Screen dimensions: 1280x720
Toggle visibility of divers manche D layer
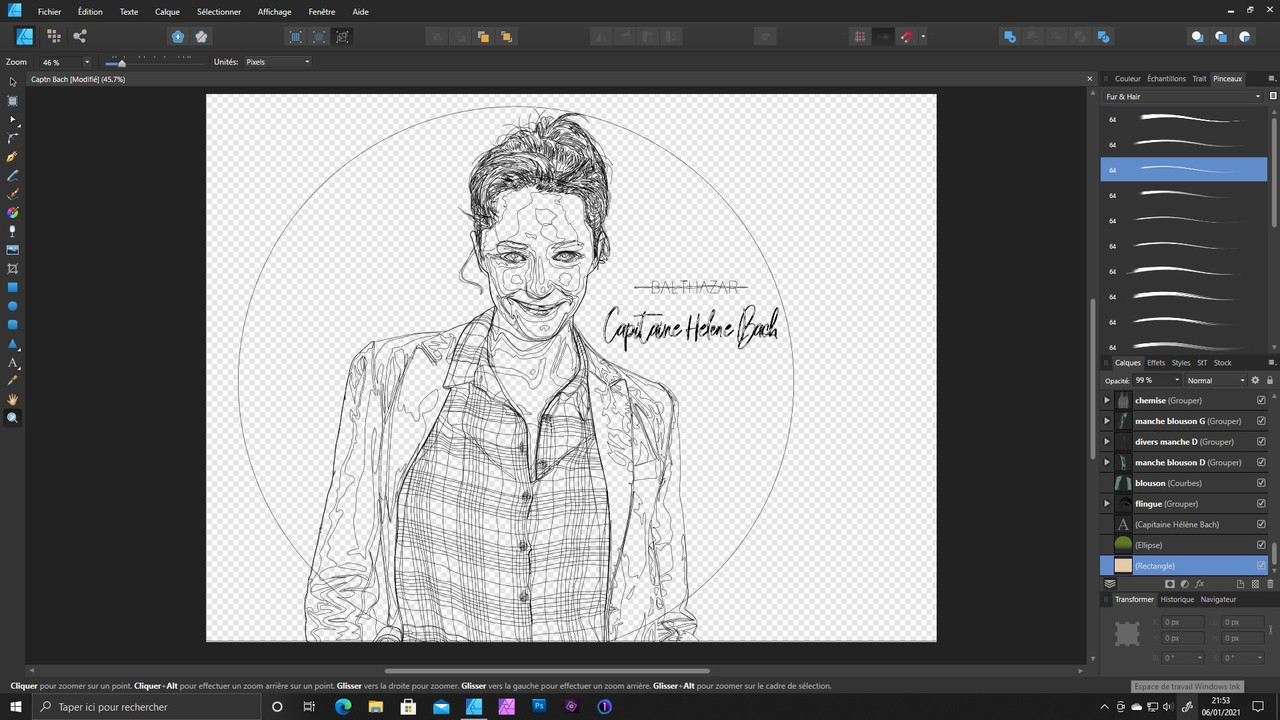tap(1261, 441)
